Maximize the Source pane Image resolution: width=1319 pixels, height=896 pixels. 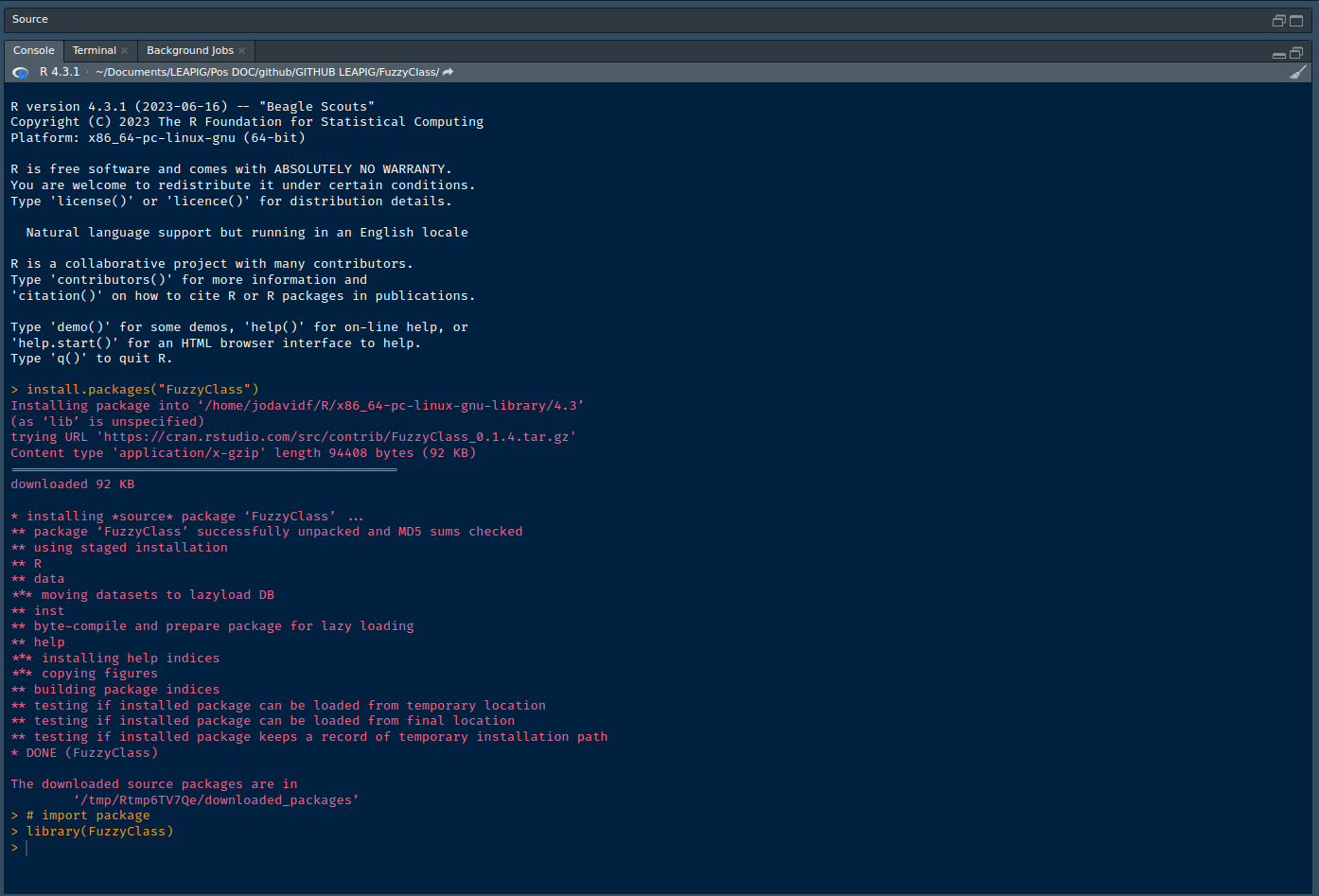1296,20
